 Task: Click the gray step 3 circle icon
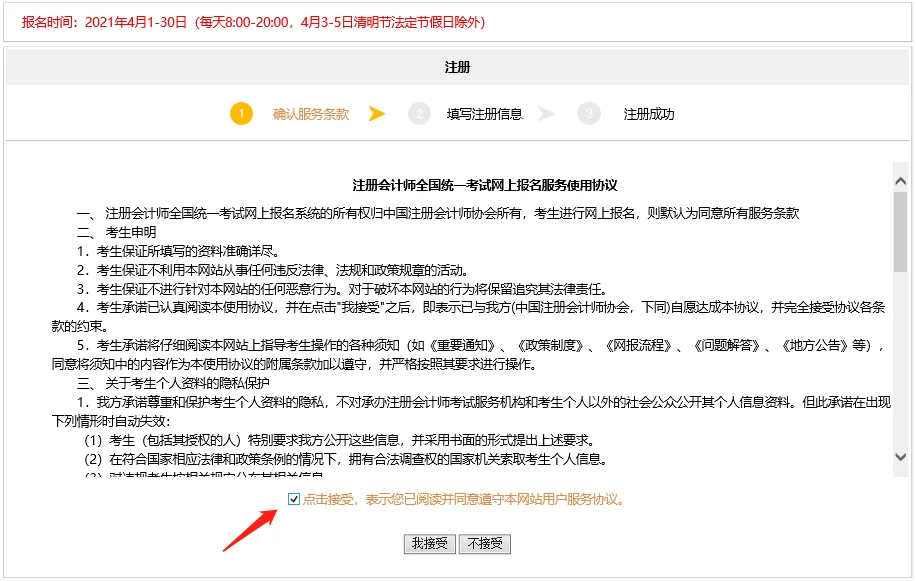(x=589, y=114)
